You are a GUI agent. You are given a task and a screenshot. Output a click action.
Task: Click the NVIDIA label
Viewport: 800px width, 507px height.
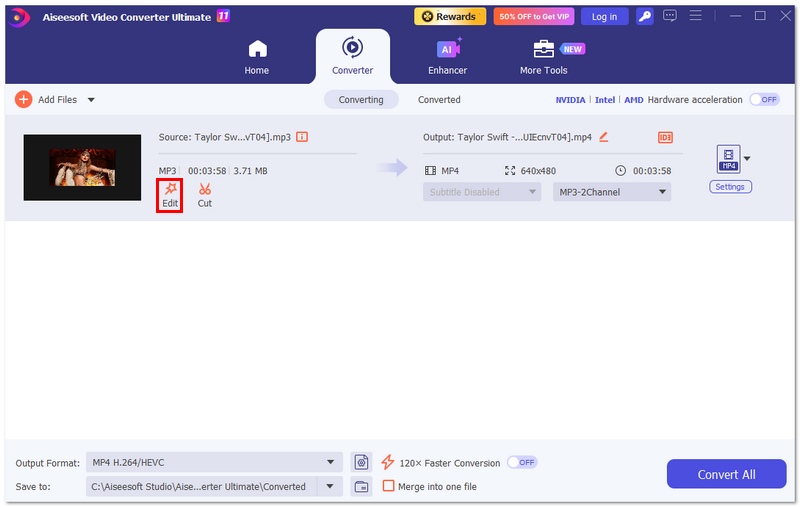tap(570, 99)
